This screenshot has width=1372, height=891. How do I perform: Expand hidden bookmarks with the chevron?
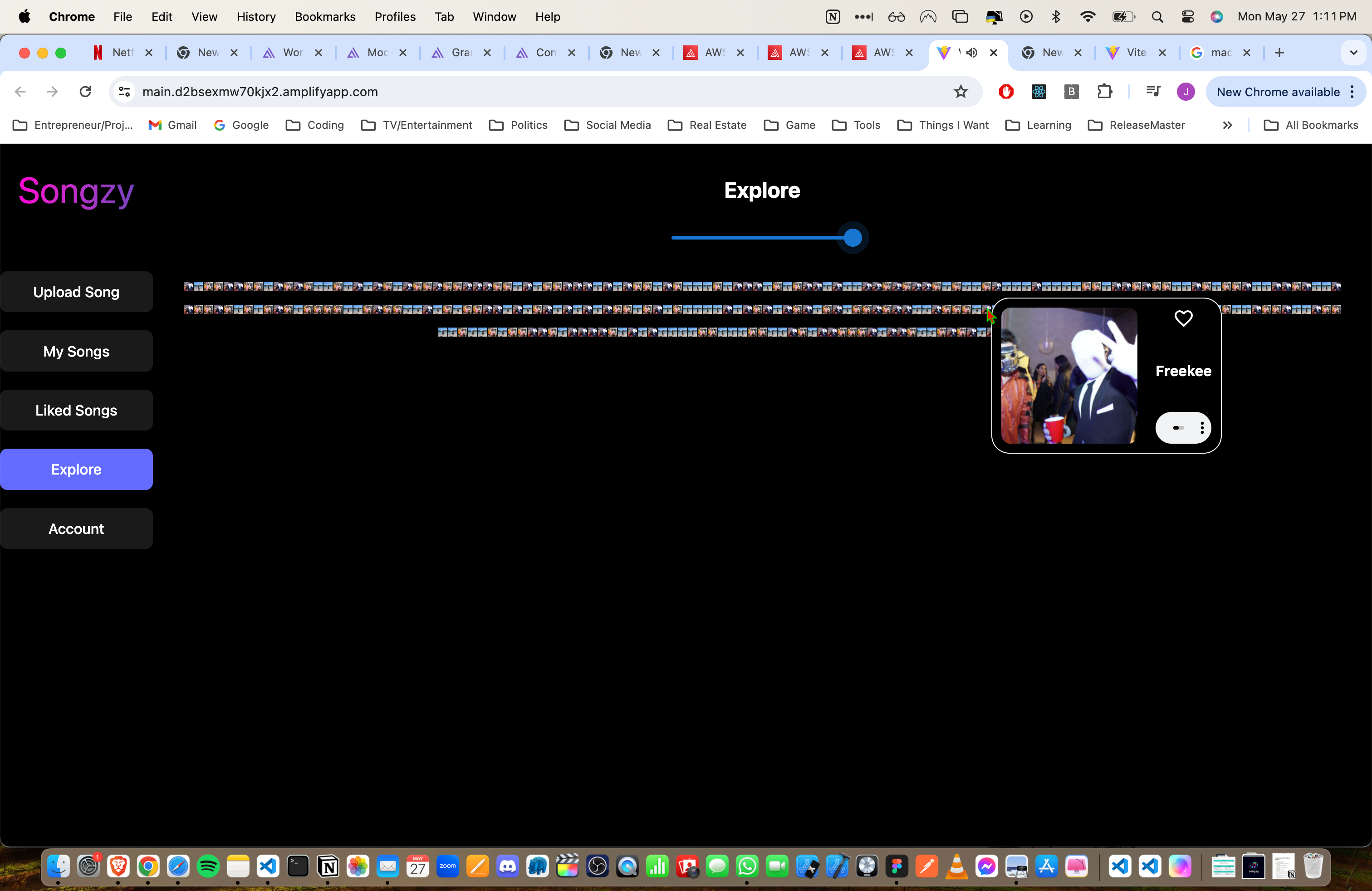(1227, 125)
